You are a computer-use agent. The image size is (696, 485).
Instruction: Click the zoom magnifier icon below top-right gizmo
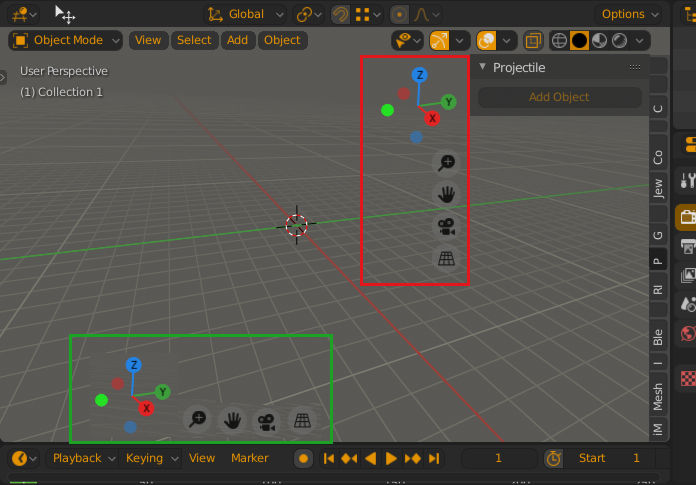tap(446, 163)
